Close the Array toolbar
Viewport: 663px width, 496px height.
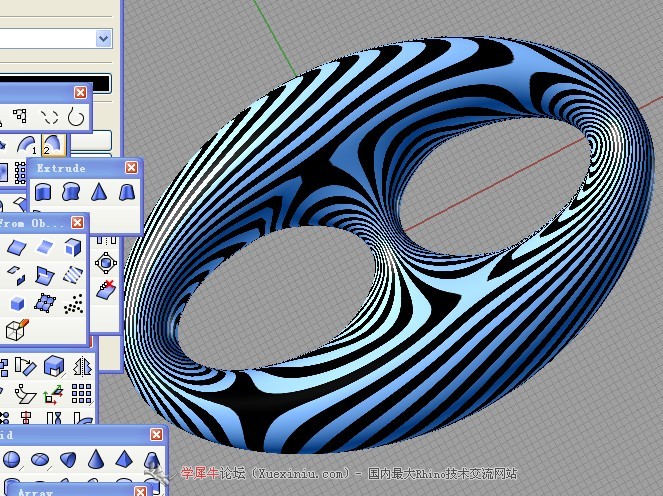tap(140, 491)
